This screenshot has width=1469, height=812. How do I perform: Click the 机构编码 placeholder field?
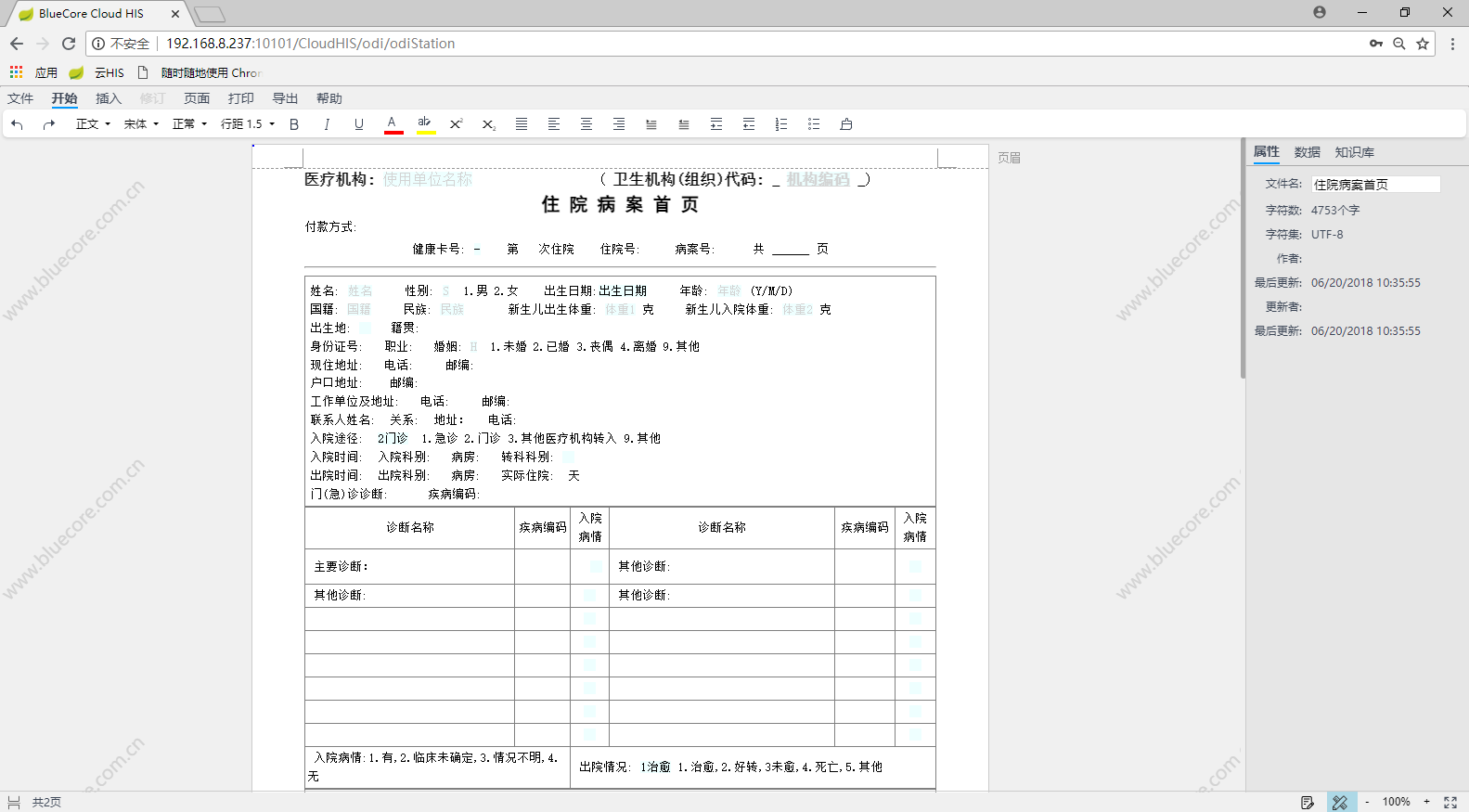point(818,179)
